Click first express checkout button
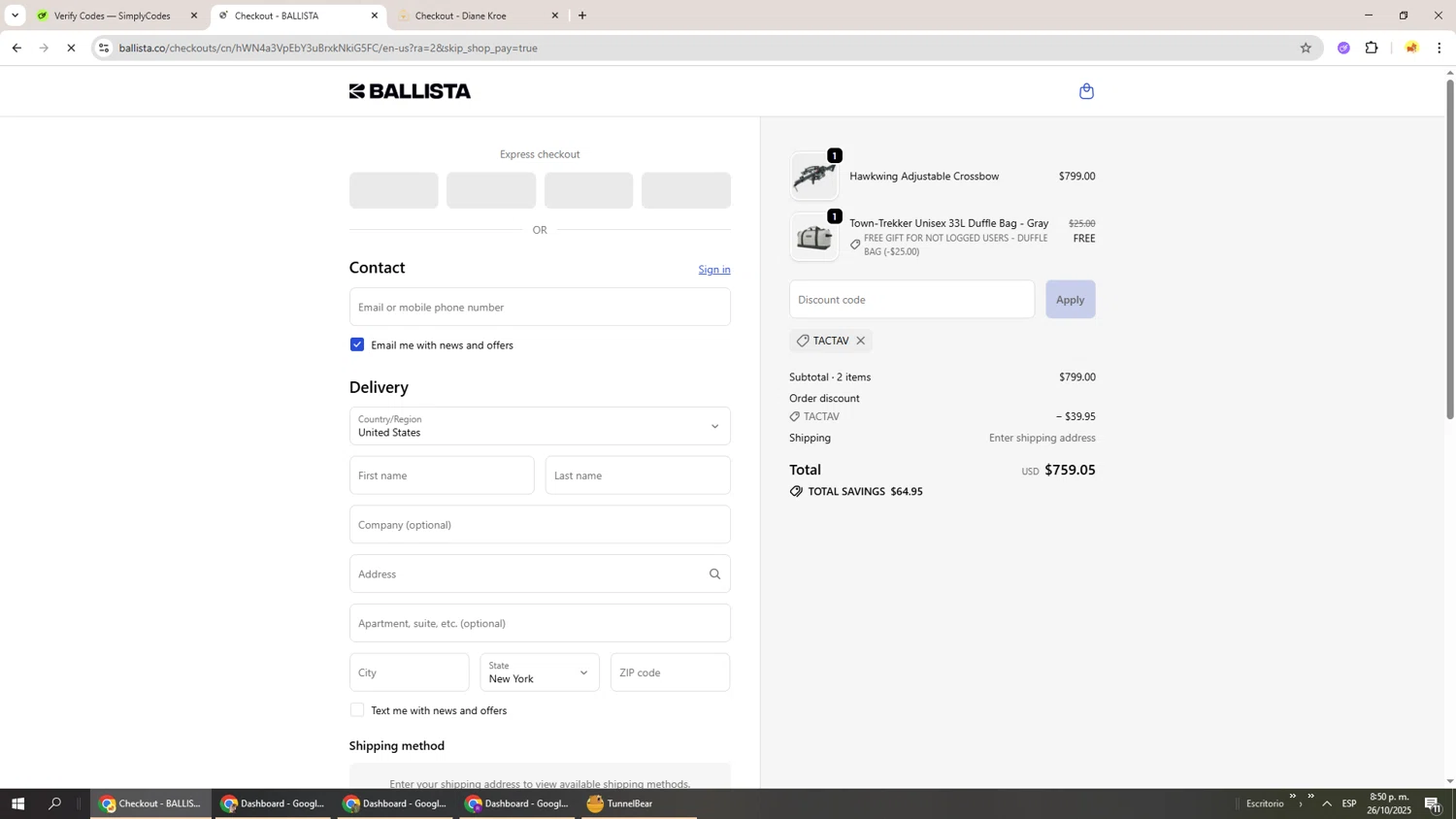 tap(393, 190)
